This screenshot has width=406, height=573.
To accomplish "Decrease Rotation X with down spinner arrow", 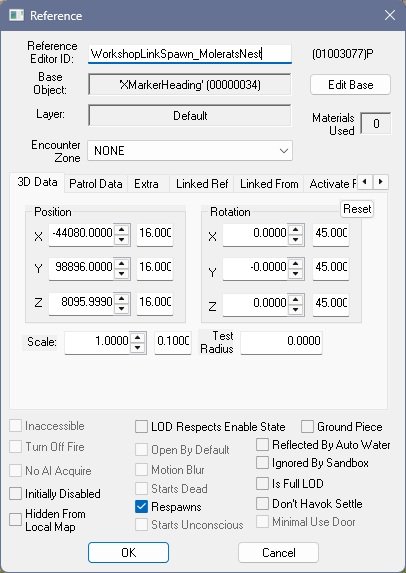I will [x=296, y=240].
